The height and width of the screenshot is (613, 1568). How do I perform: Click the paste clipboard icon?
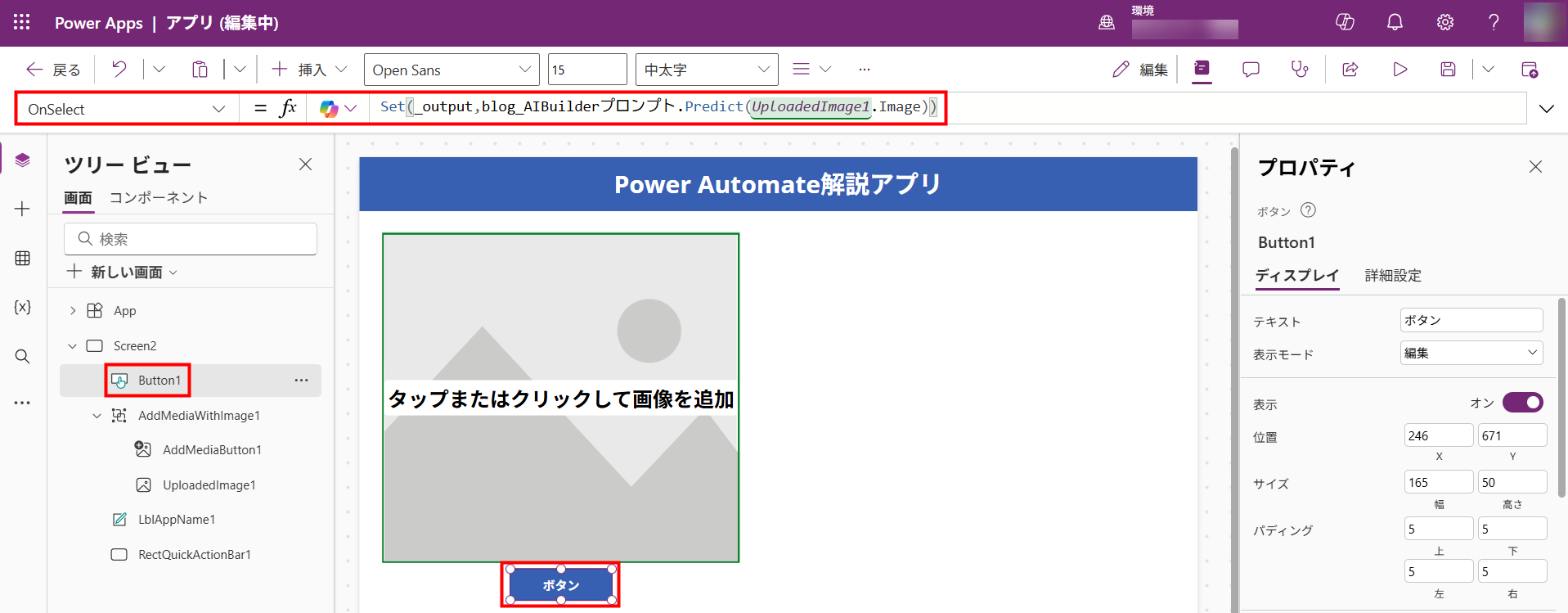click(x=200, y=70)
